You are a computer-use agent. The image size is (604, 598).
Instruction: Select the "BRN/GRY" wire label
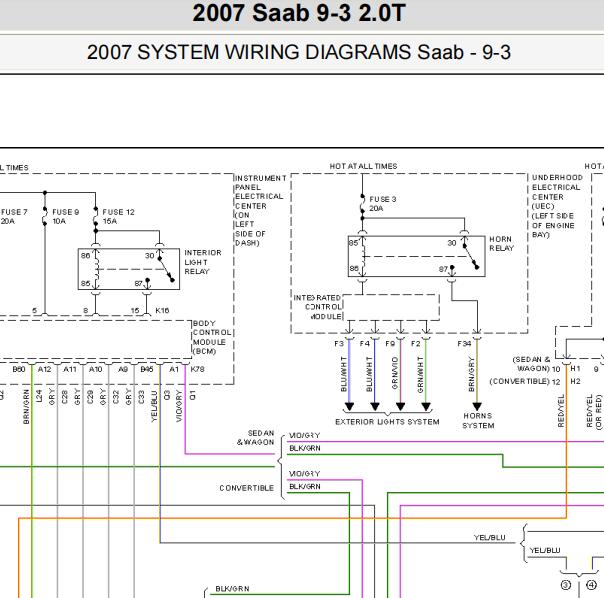tap(471, 375)
